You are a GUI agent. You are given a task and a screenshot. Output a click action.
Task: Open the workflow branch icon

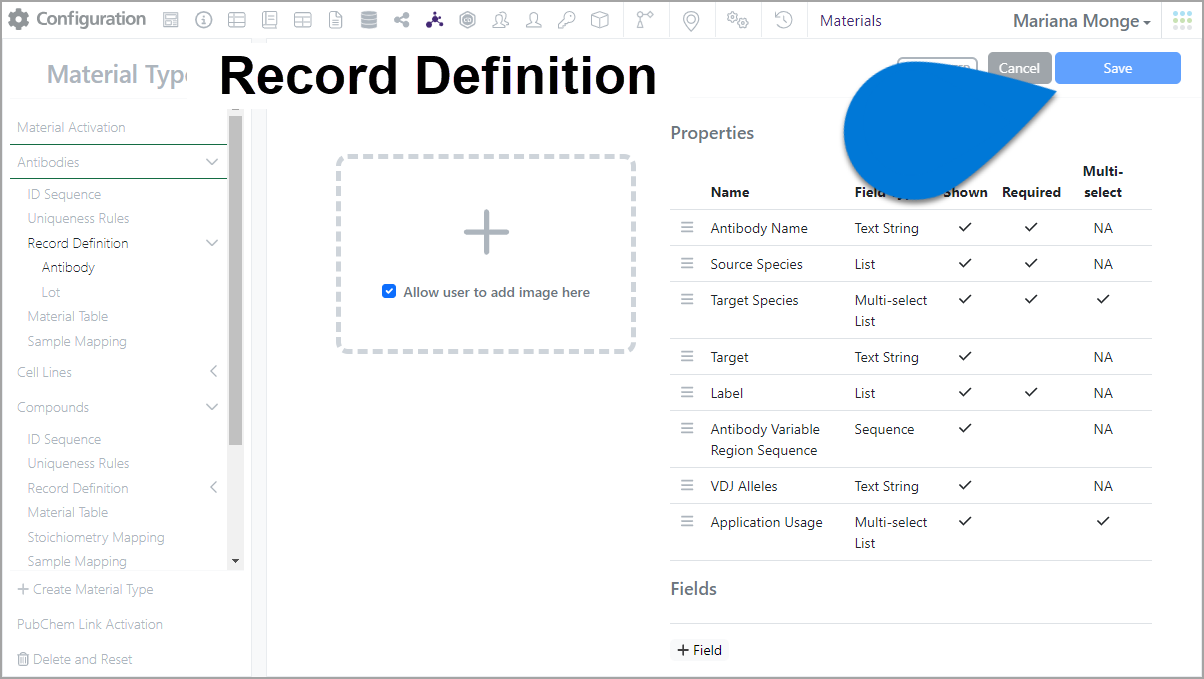[645, 20]
